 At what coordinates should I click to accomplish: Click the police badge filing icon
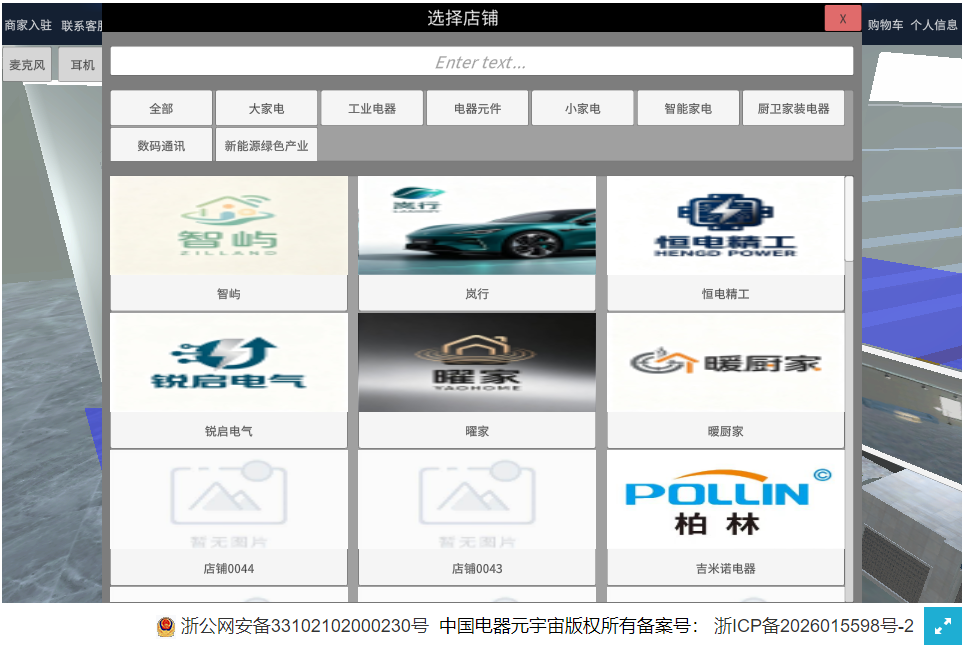(166, 626)
